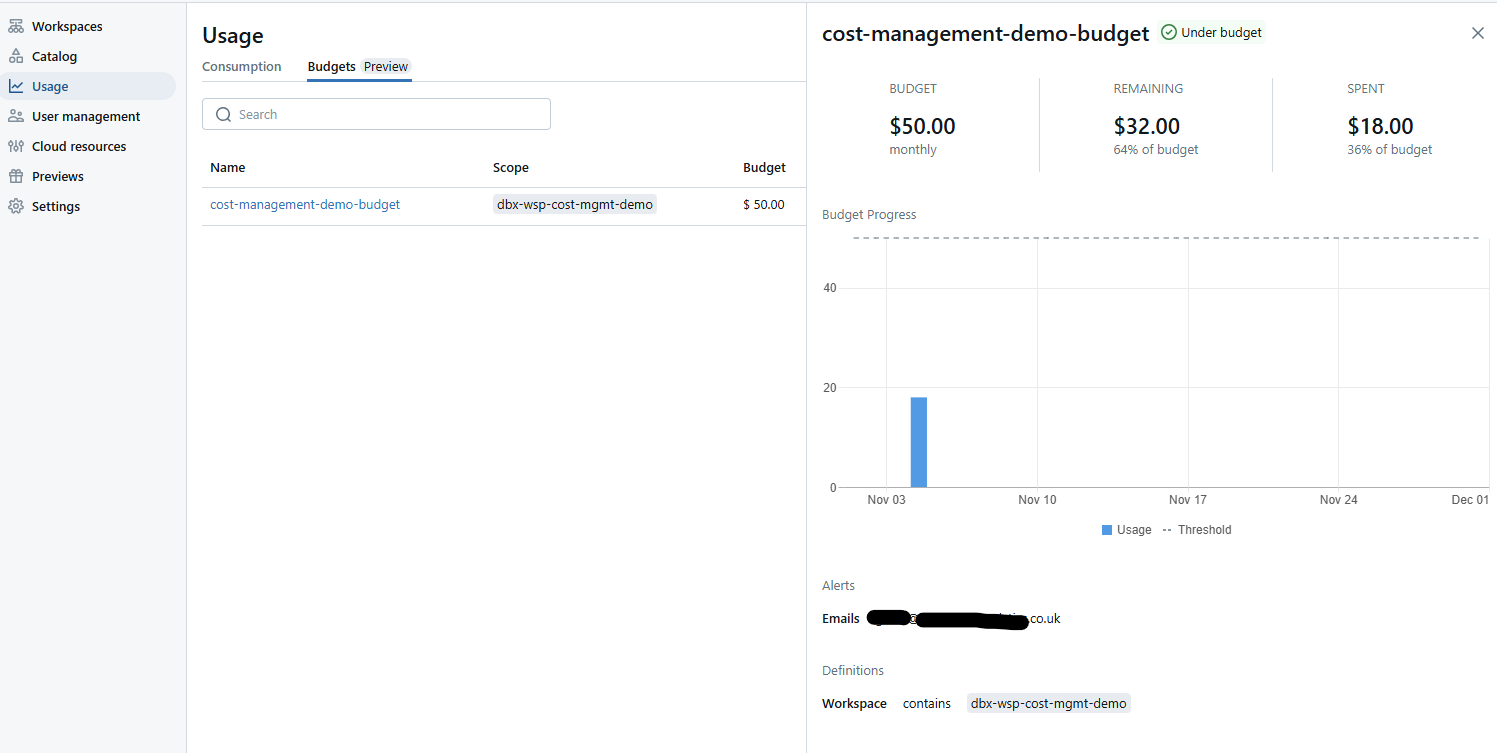Image resolution: width=1497 pixels, height=753 pixels.
Task: Click the Under budget status badge
Action: click(1211, 32)
